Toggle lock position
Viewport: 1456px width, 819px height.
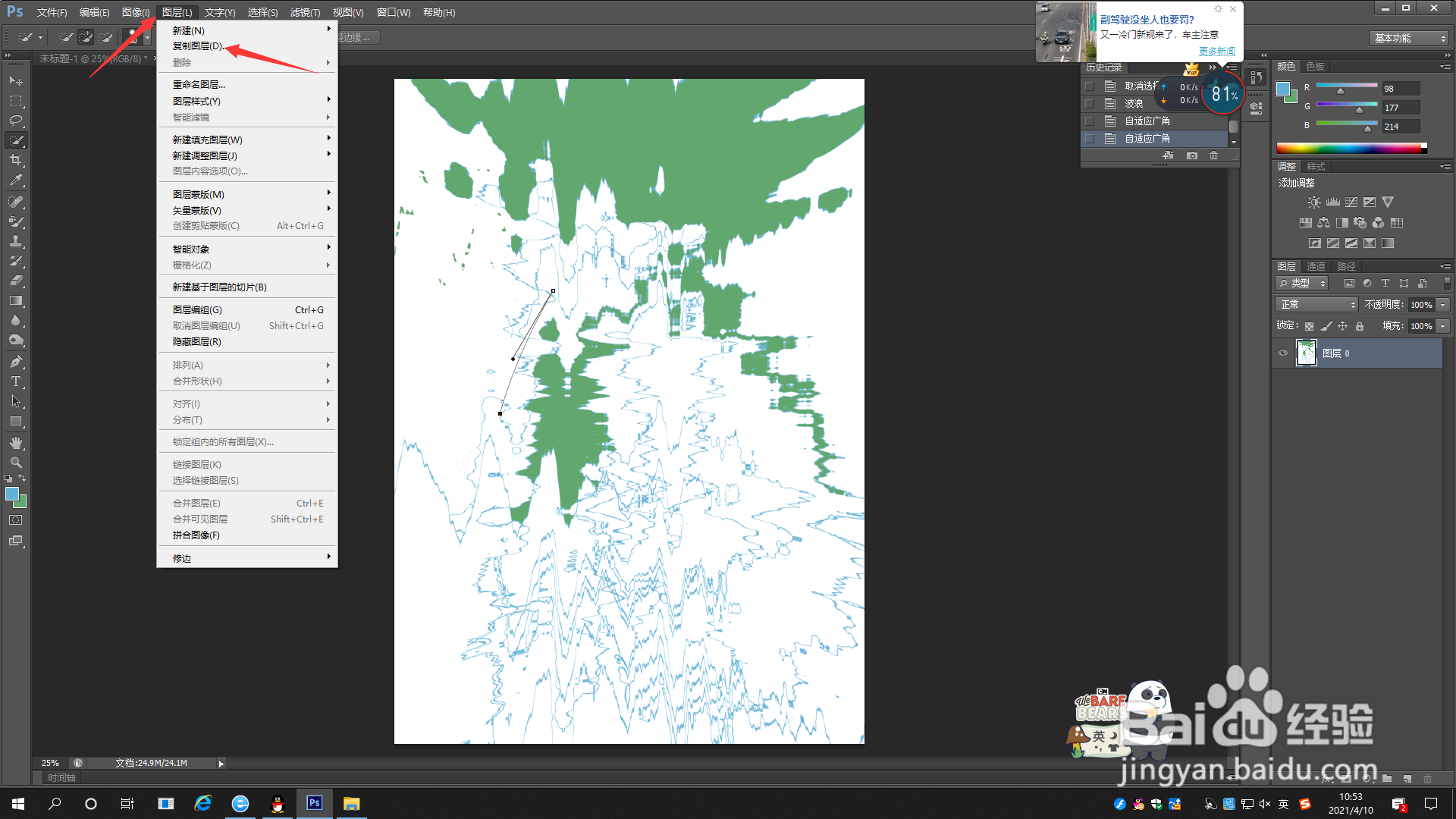[1342, 326]
